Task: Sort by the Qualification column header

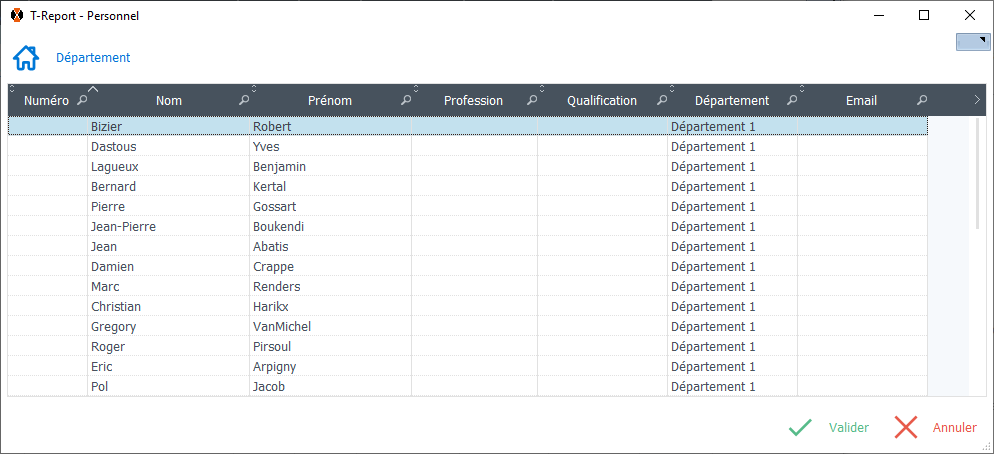Action: 601,100
